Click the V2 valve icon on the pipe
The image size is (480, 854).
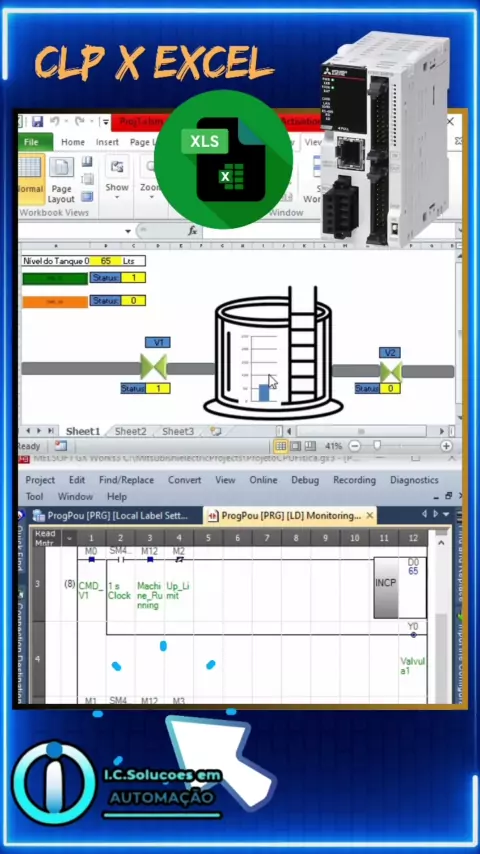click(391, 371)
